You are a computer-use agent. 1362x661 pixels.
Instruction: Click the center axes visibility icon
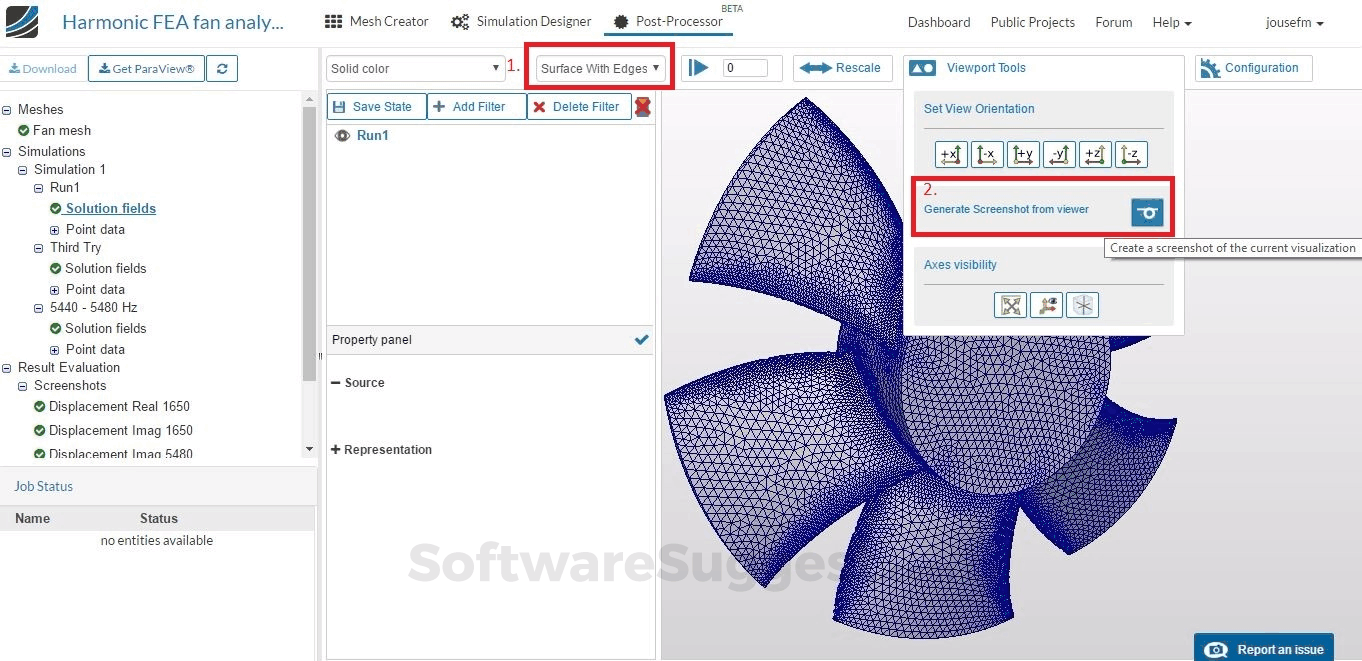1082,305
